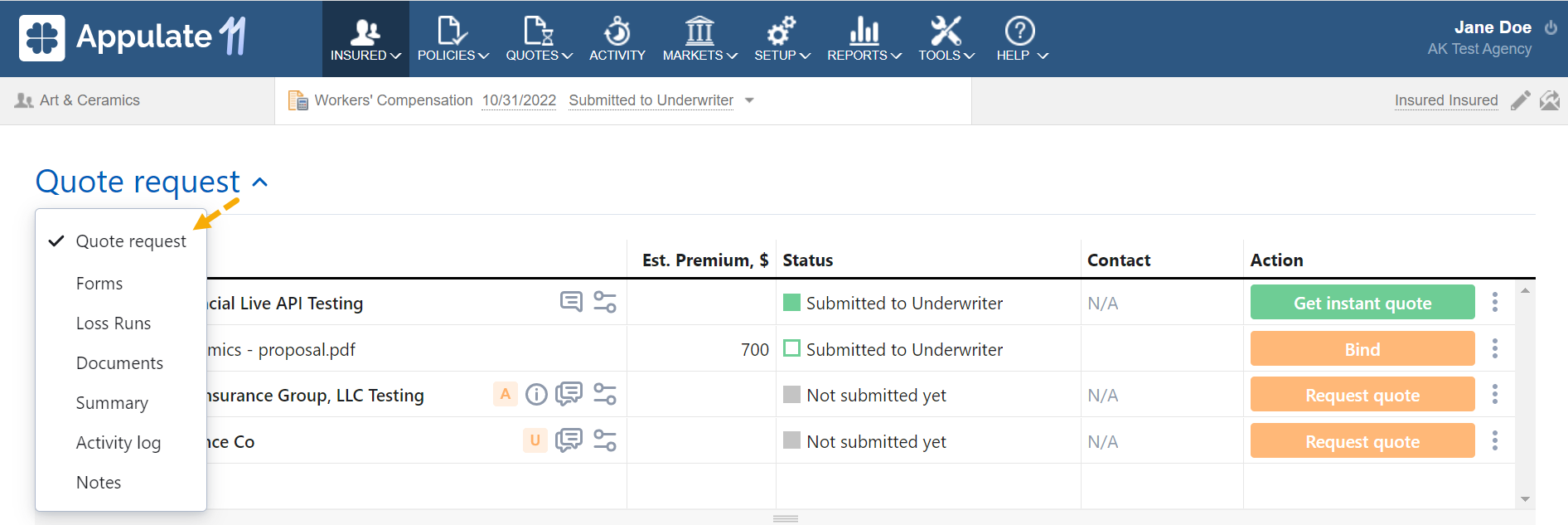Click the Submitted to Underwriter link

tap(651, 100)
